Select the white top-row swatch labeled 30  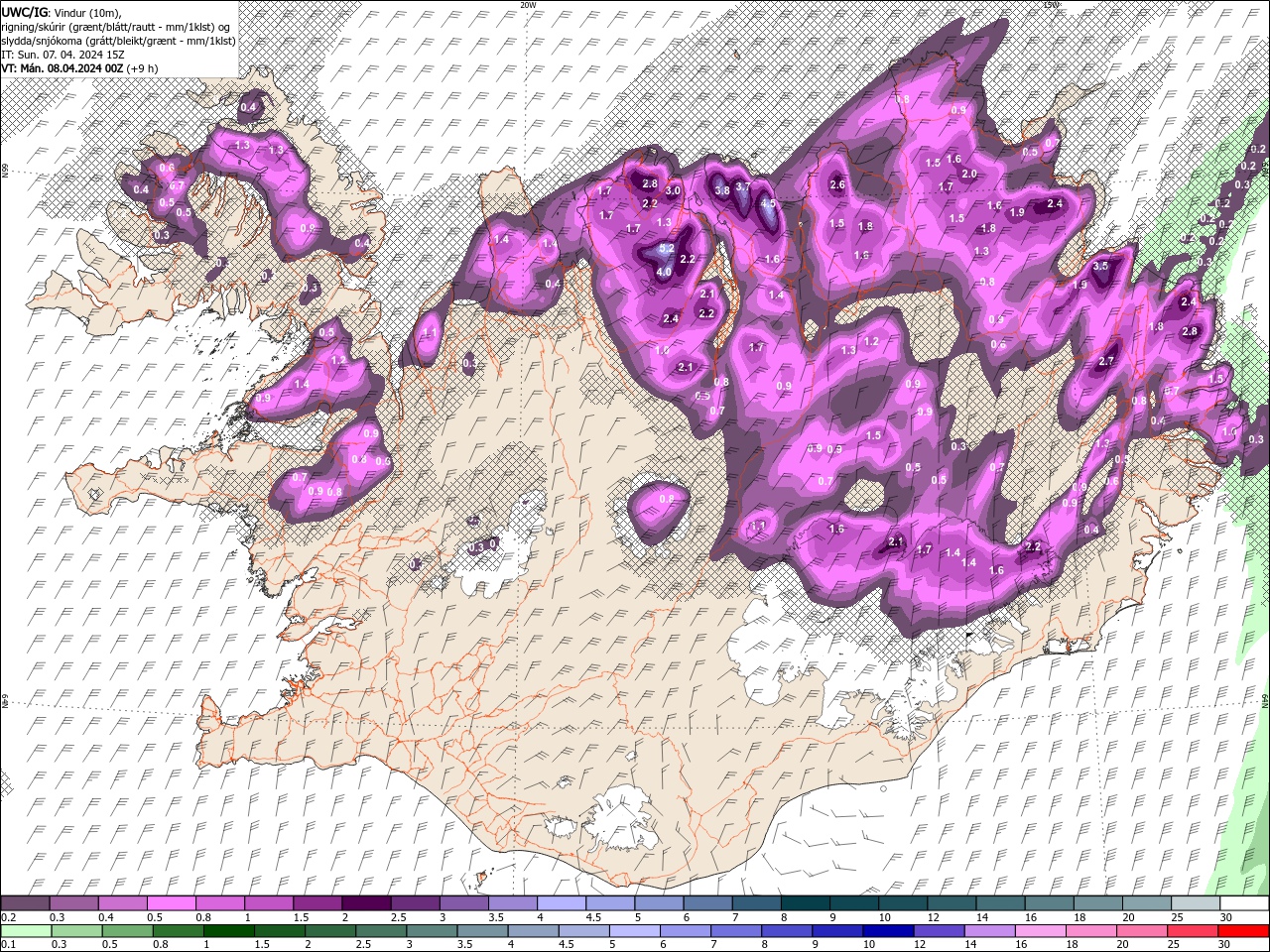coord(1243,902)
